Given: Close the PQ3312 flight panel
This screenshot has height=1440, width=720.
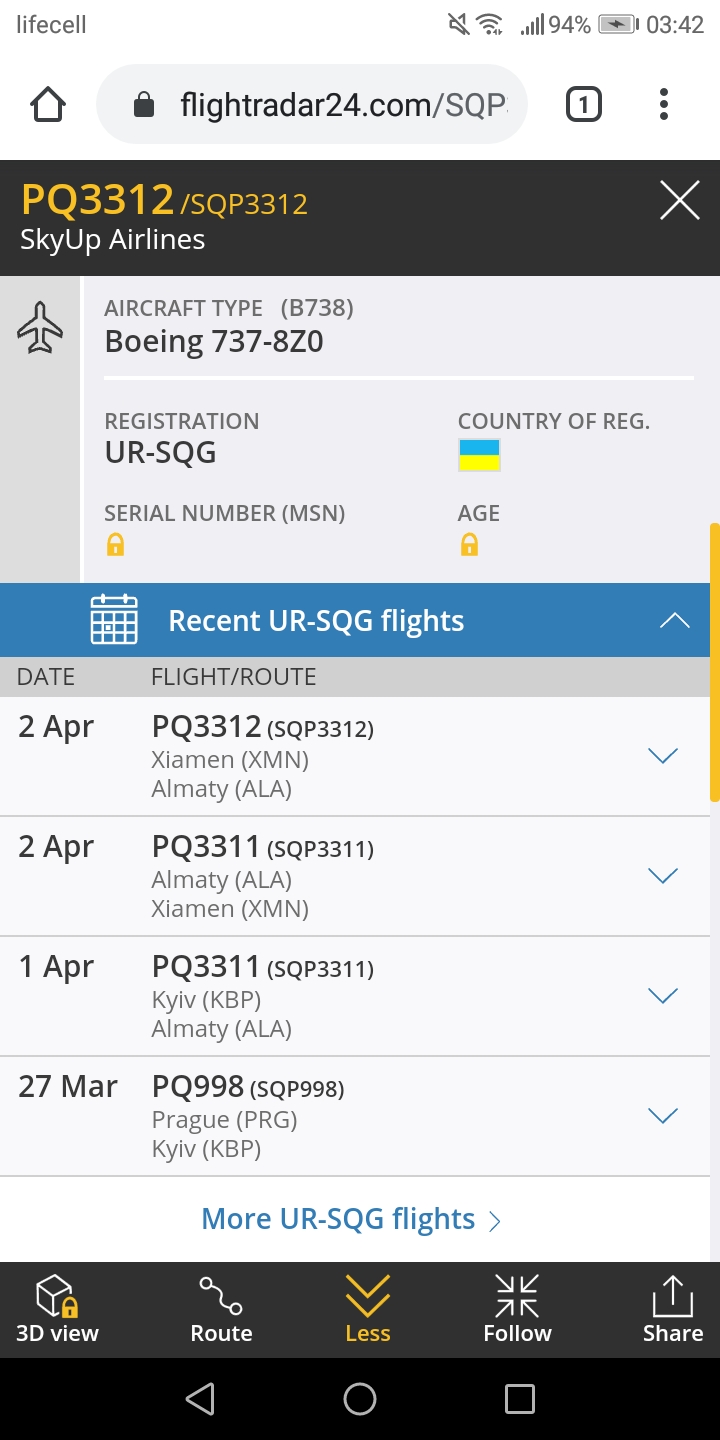Looking at the screenshot, I should 680,202.
